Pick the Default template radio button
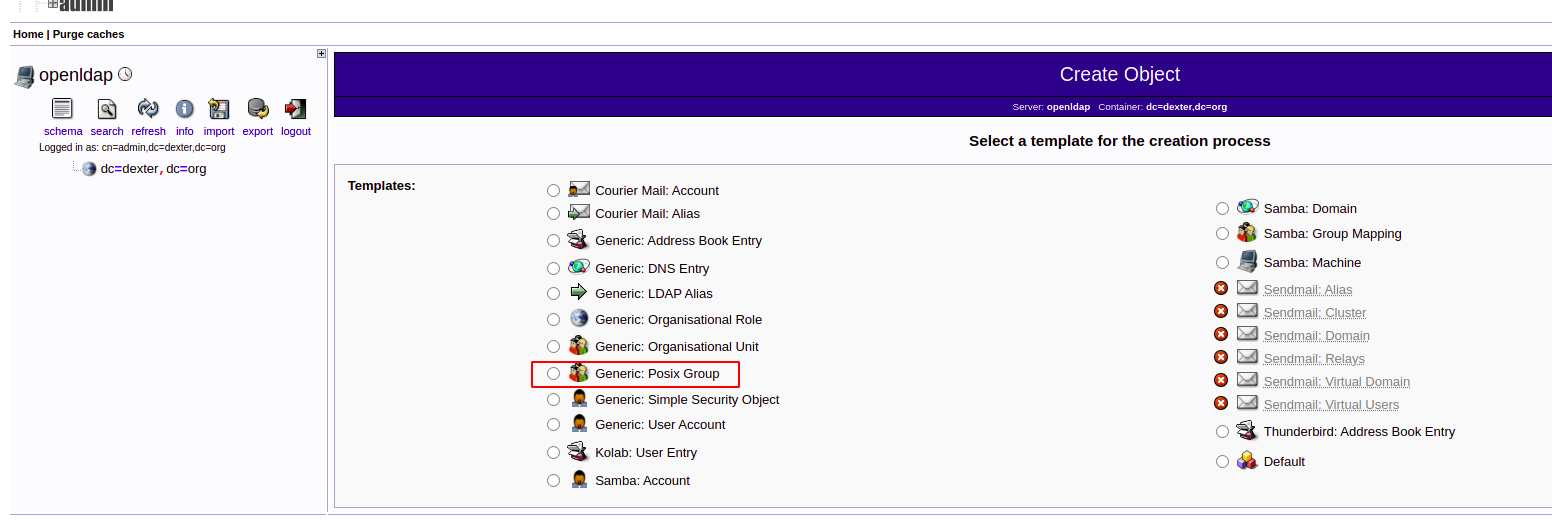Viewport: 1552px width, 530px height. pos(1222,462)
